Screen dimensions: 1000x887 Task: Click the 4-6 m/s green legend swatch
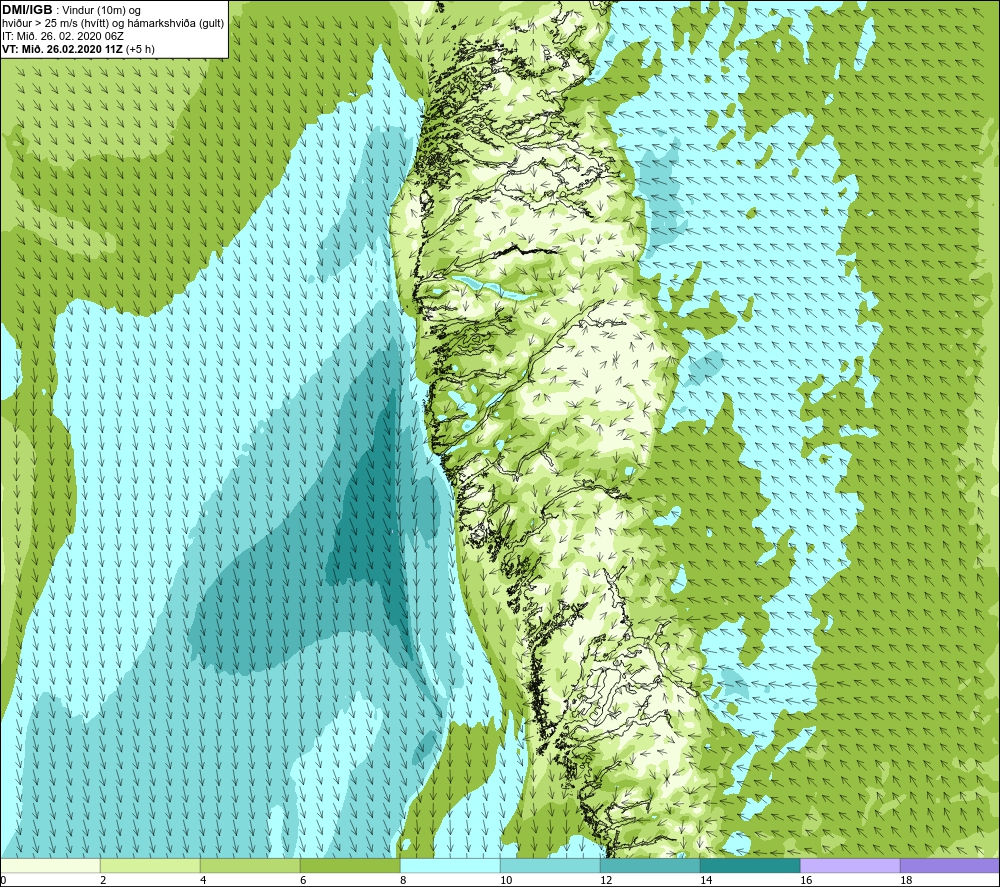tap(250, 865)
